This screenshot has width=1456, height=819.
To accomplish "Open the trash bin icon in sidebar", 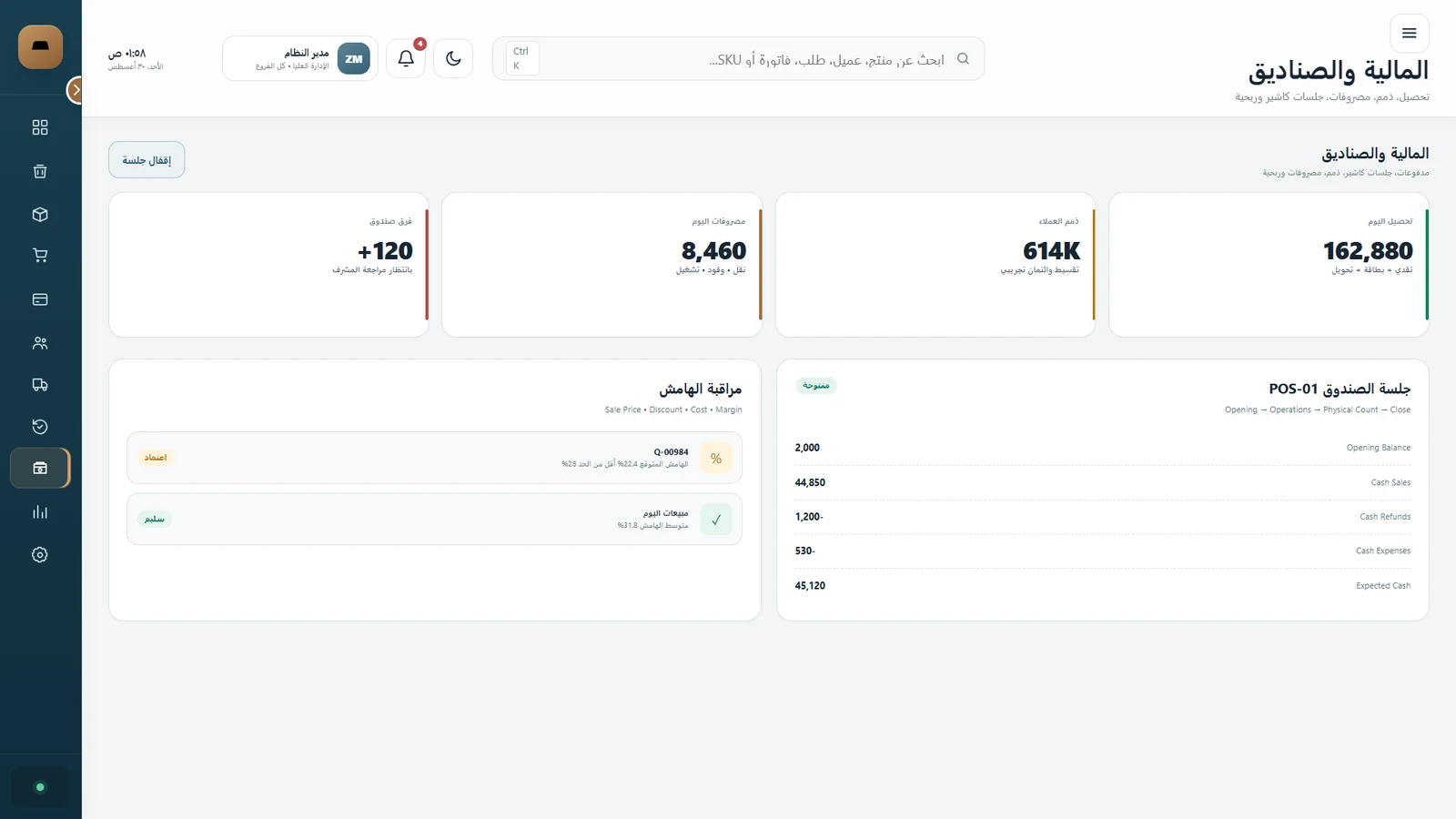I will (x=40, y=171).
